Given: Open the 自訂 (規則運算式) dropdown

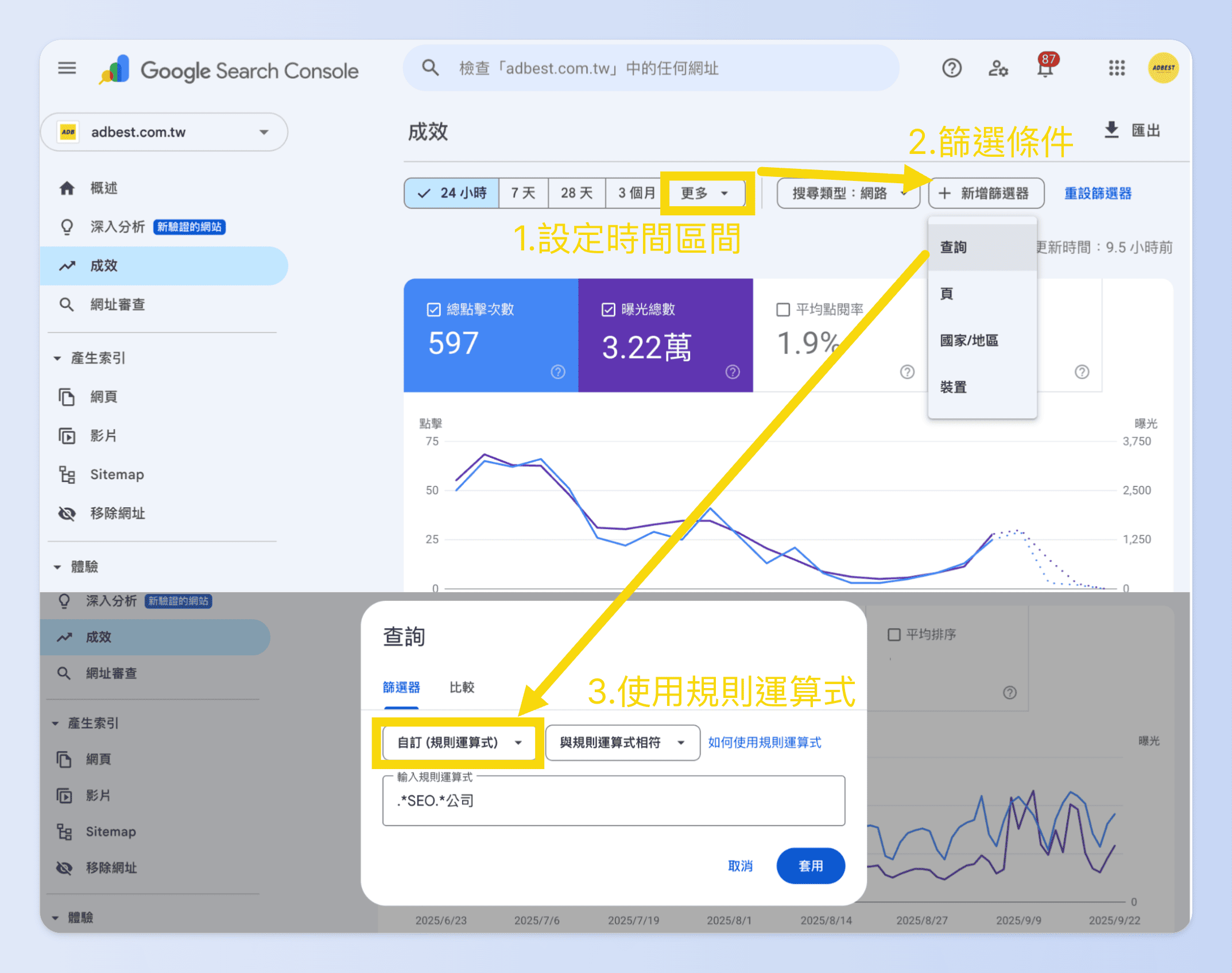Looking at the screenshot, I should [459, 742].
